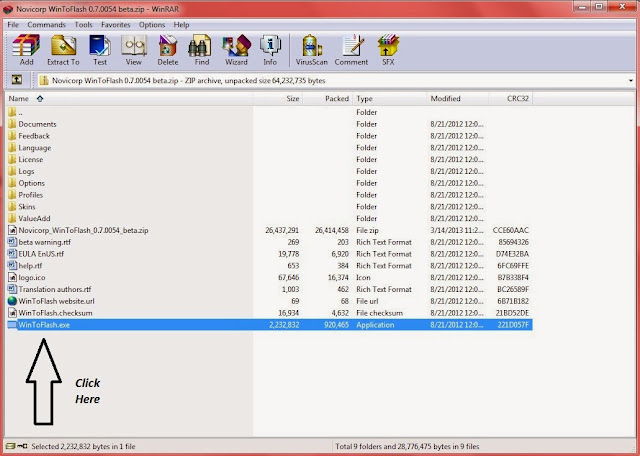The height and width of the screenshot is (456, 640).
Task: Click the status bar total files summary
Action: pyautogui.click(x=407, y=447)
